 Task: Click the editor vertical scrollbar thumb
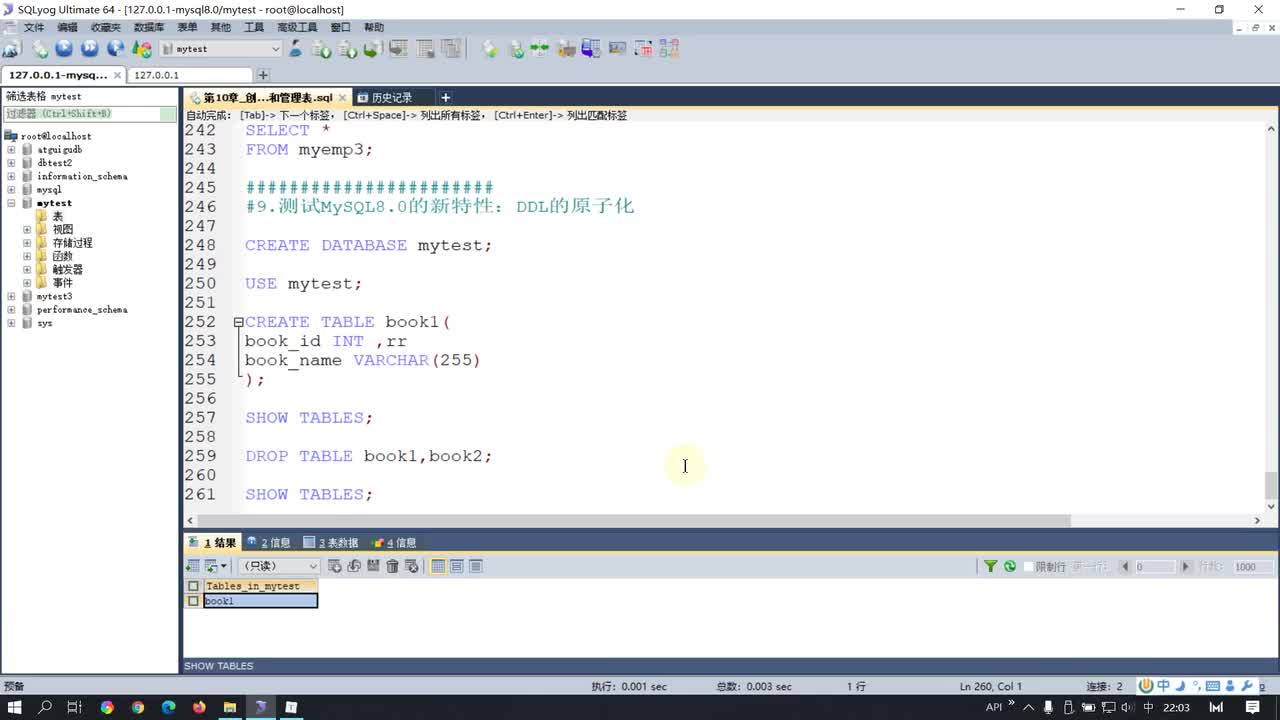point(1271,485)
